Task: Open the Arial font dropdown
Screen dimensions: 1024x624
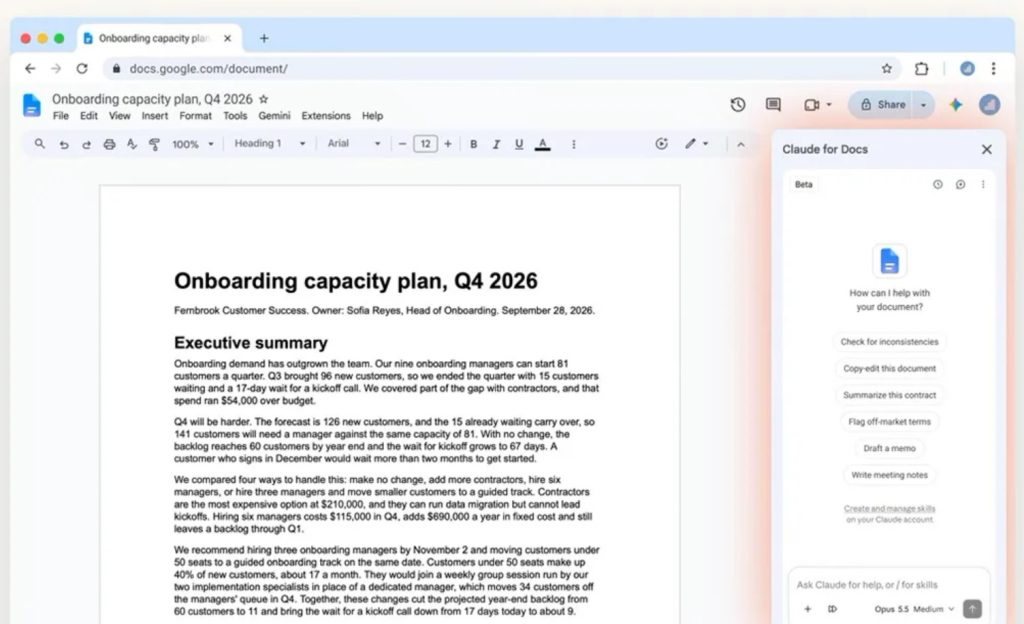Action: coord(353,144)
